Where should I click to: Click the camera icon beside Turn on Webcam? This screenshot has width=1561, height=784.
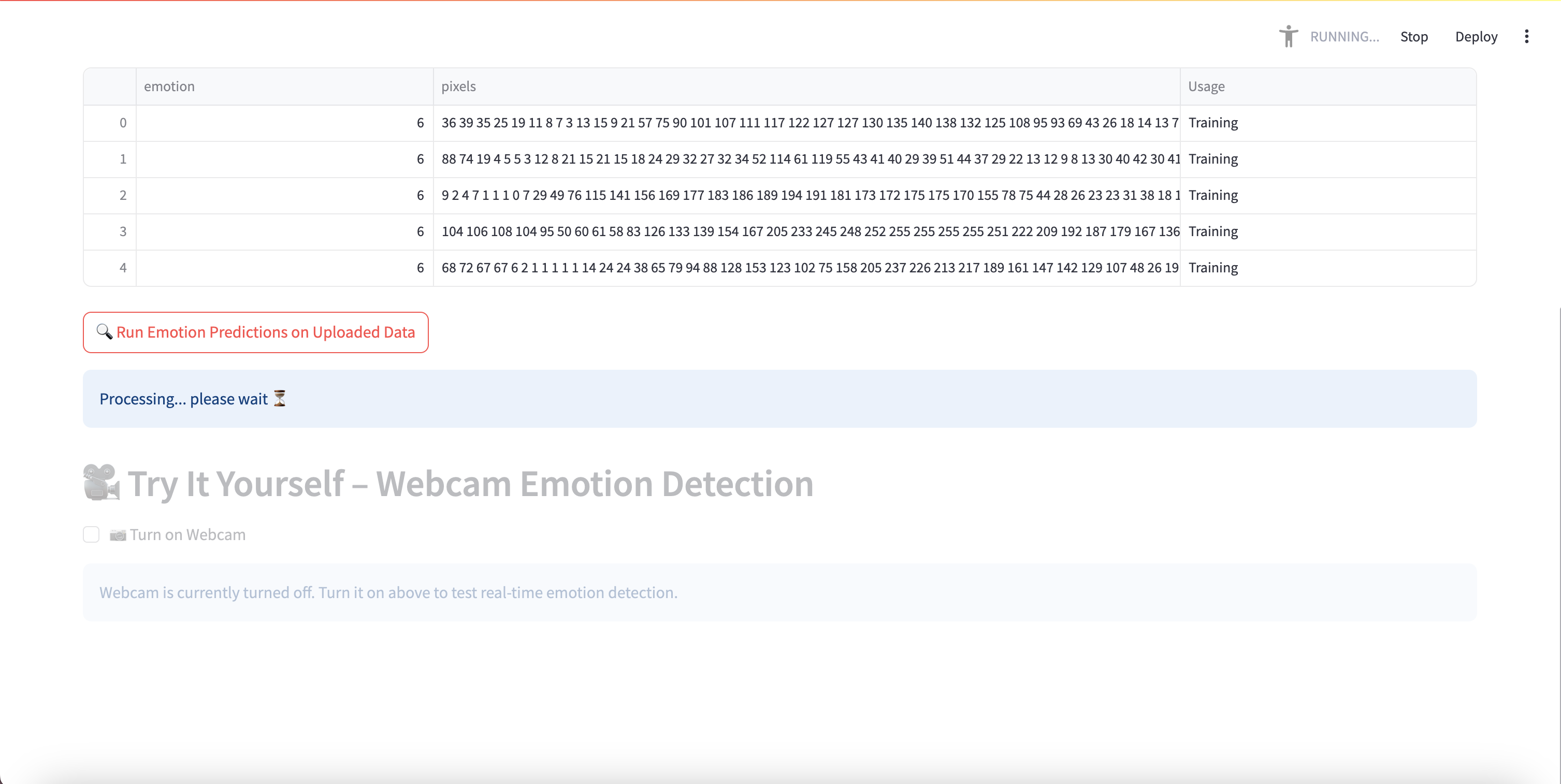coord(118,535)
